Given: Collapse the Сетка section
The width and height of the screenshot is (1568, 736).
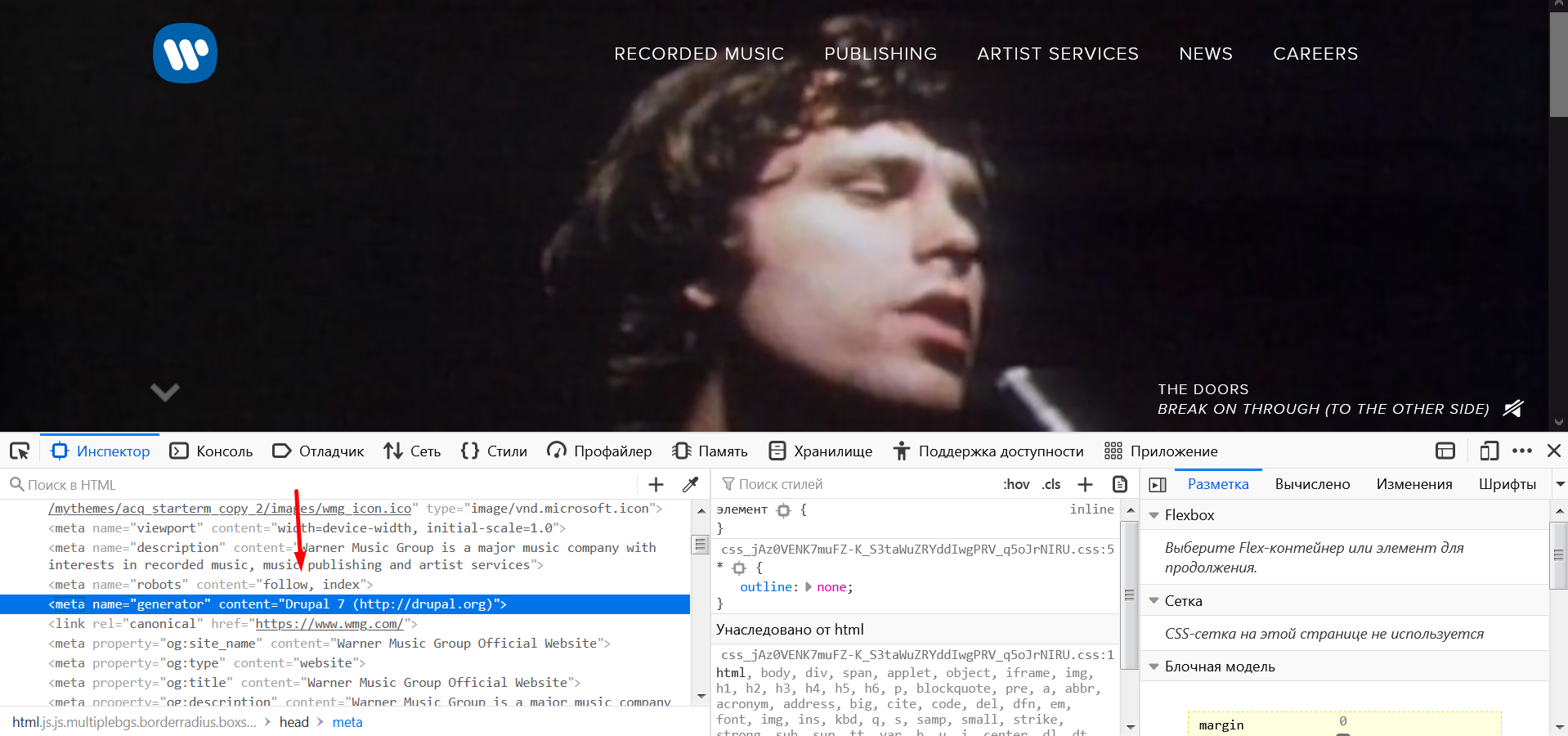Looking at the screenshot, I should [x=1154, y=600].
